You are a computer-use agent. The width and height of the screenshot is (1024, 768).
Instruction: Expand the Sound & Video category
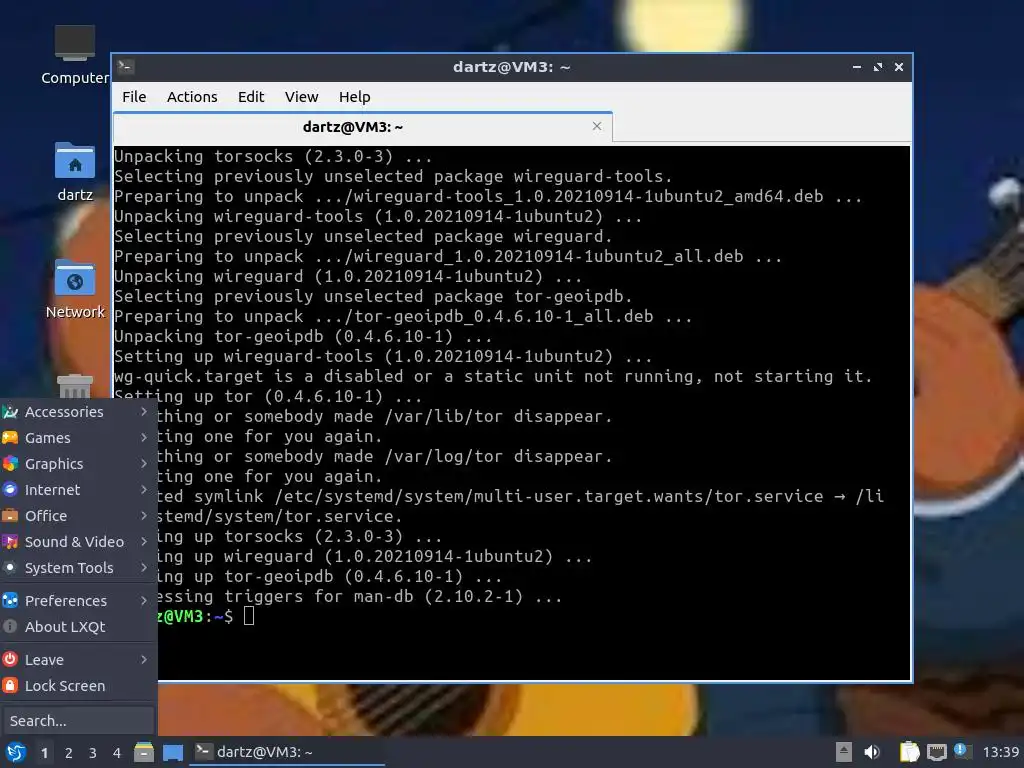[78, 542]
